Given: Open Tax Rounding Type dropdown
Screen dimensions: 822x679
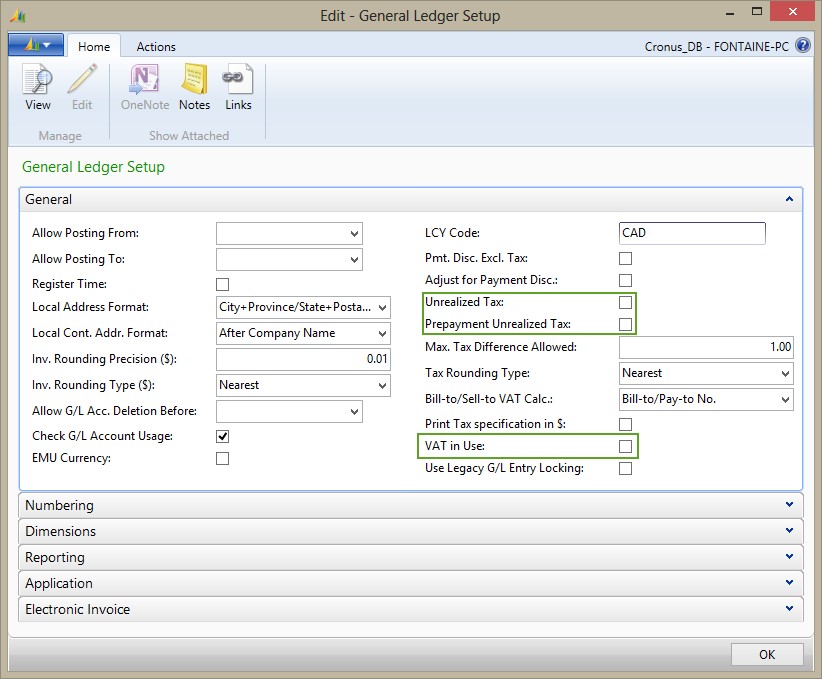Looking at the screenshot, I should point(785,374).
